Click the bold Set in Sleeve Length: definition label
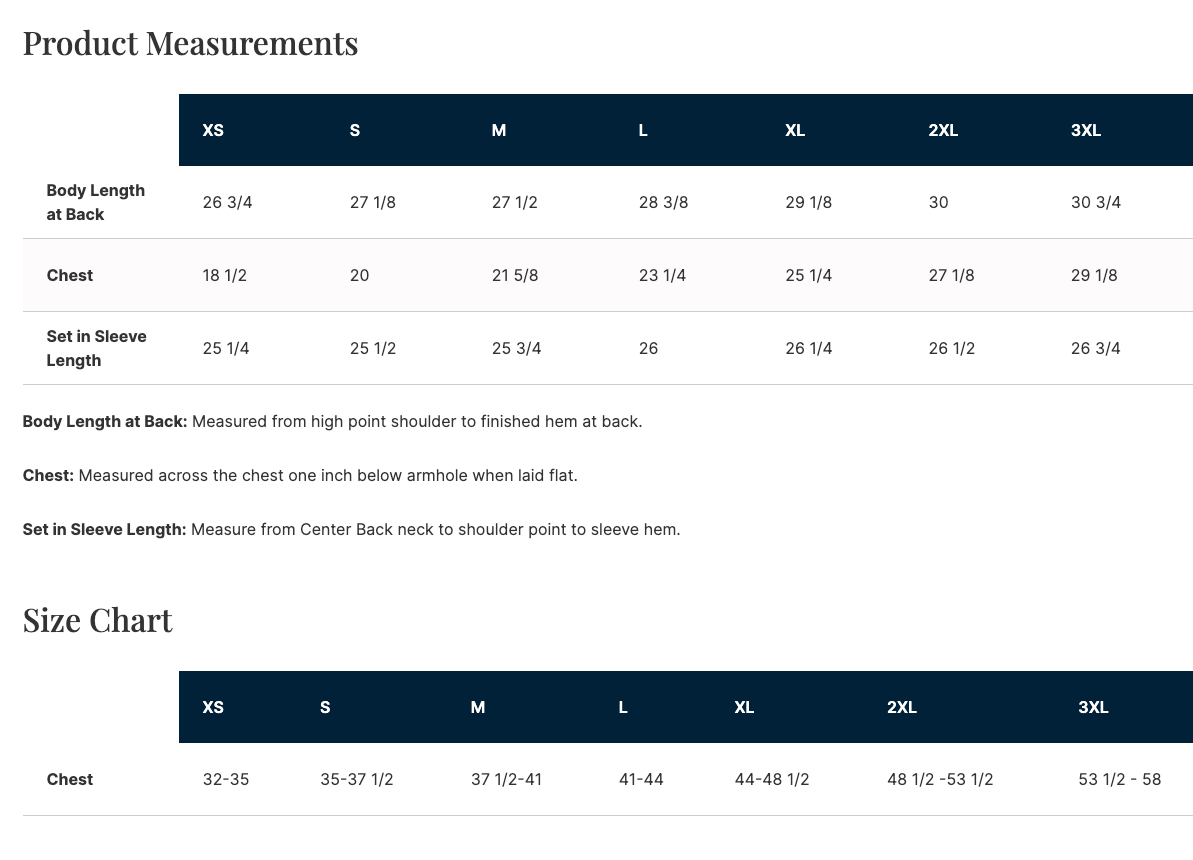Viewport: 1193px width, 860px height. click(x=105, y=530)
